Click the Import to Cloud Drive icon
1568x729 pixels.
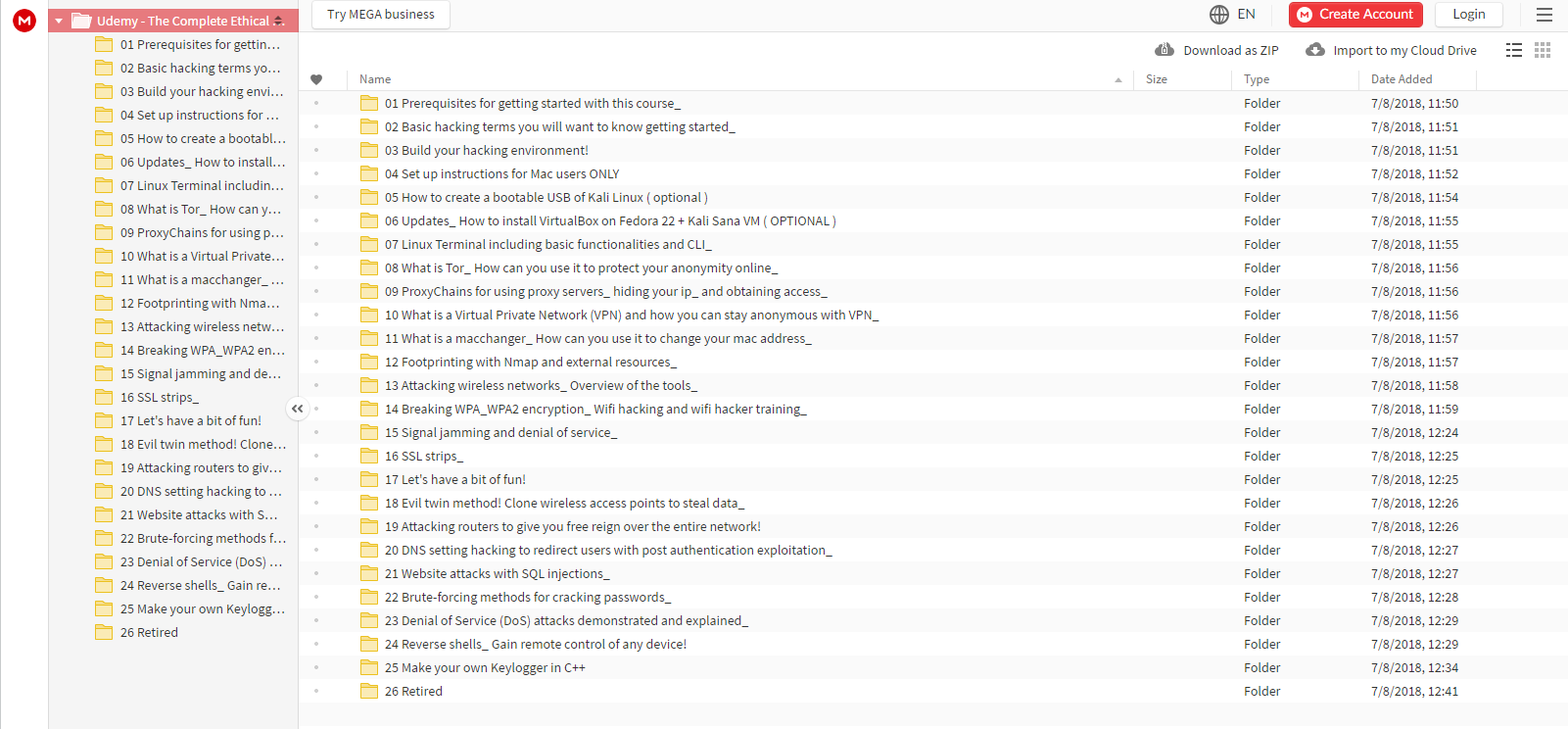[1315, 50]
